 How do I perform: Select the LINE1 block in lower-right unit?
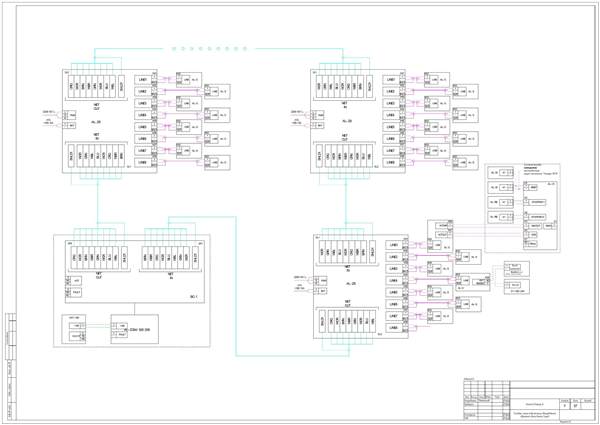394,245
